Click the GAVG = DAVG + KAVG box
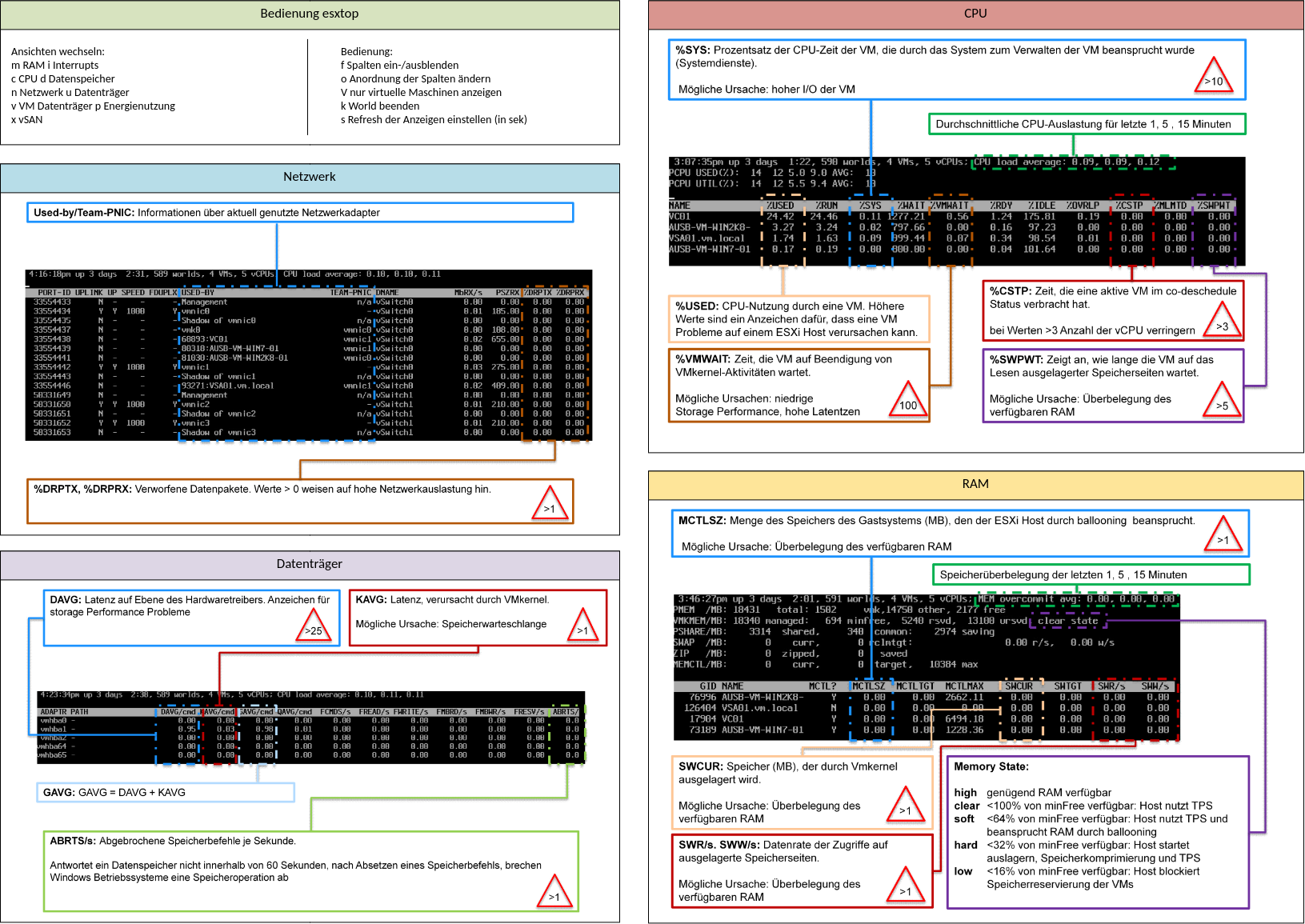This screenshot has height=924, width=1305. (x=166, y=792)
